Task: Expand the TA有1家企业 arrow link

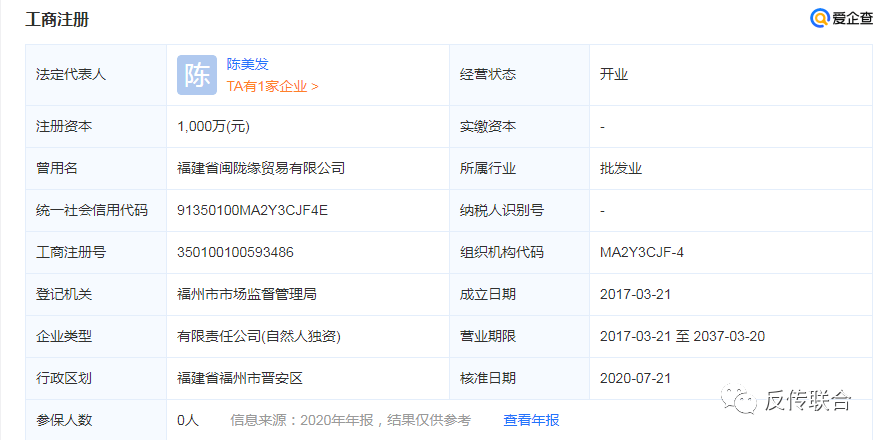Action: pos(272,86)
